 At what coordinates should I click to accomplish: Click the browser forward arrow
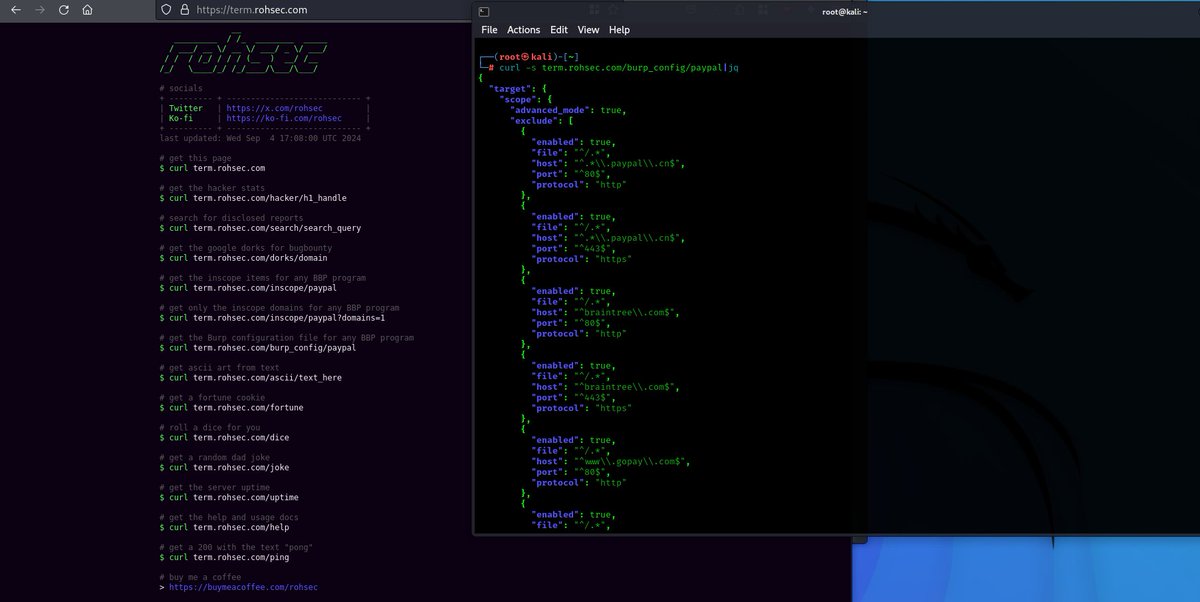click(39, 9)
